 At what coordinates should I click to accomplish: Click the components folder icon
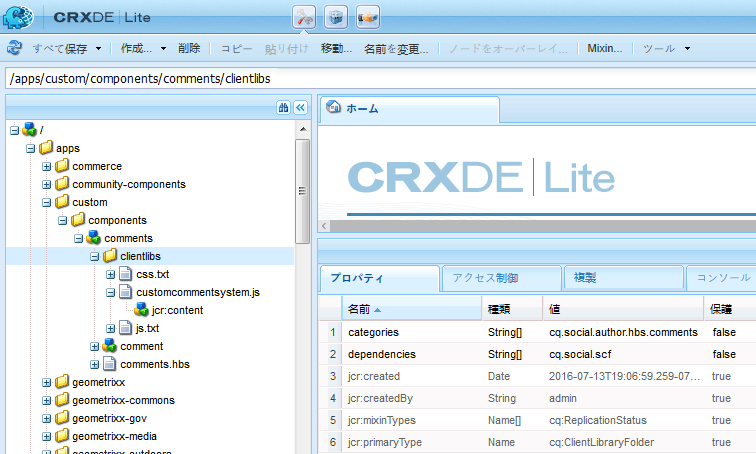pyautogui.click(x=78, y=220)
